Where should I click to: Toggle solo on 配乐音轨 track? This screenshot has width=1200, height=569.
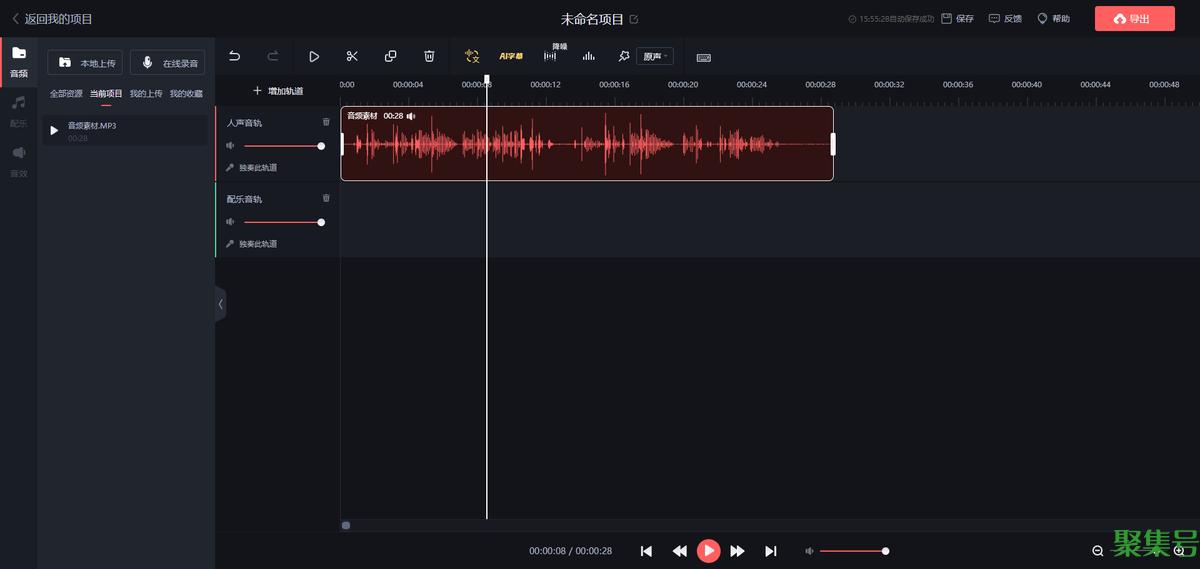[251, 244]
